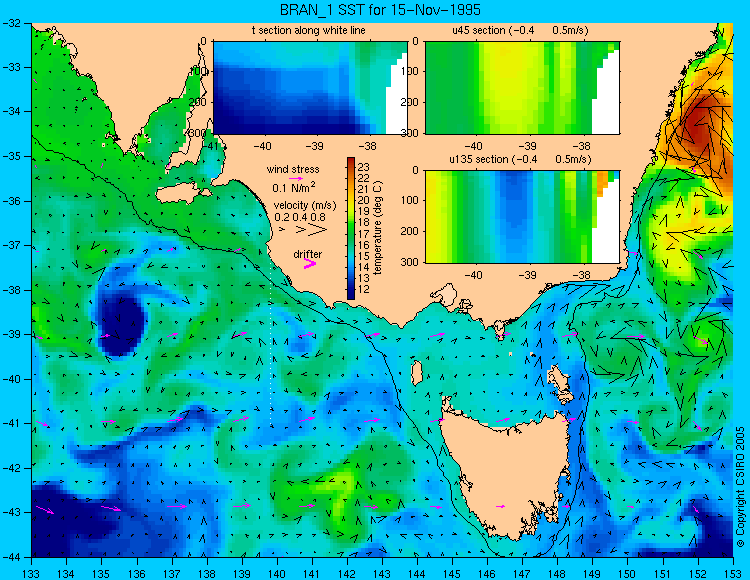This screenshot has height=580, width=750.
Task: Click the u45 section heading text
Action: pyautogui.click(x=520, y=30)
